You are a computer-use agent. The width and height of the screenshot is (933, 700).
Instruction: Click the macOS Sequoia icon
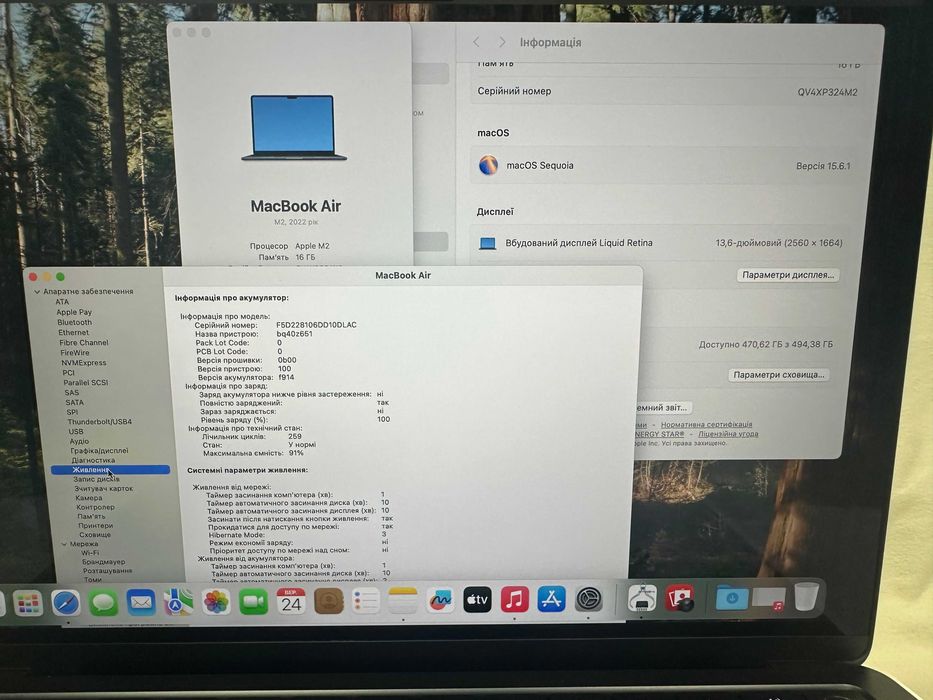[489, 165]
